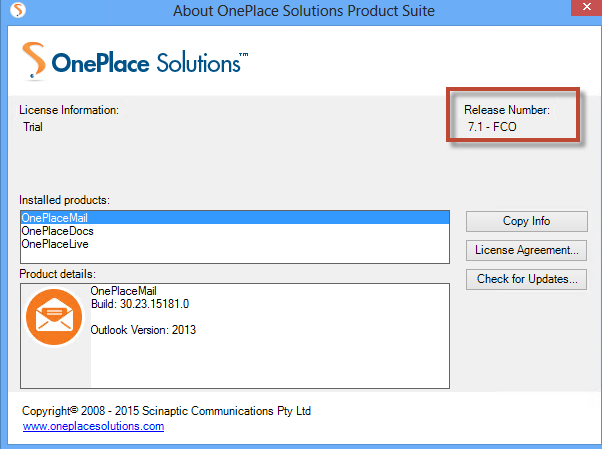Click the OnePlace Solutions logo
The image size is (602, 449).
pos(135,61)
